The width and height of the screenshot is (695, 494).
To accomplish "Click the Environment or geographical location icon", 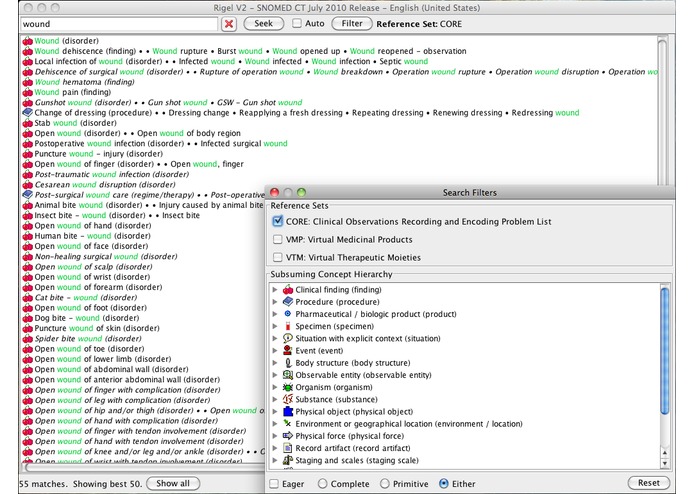I will tap(288, 424).
